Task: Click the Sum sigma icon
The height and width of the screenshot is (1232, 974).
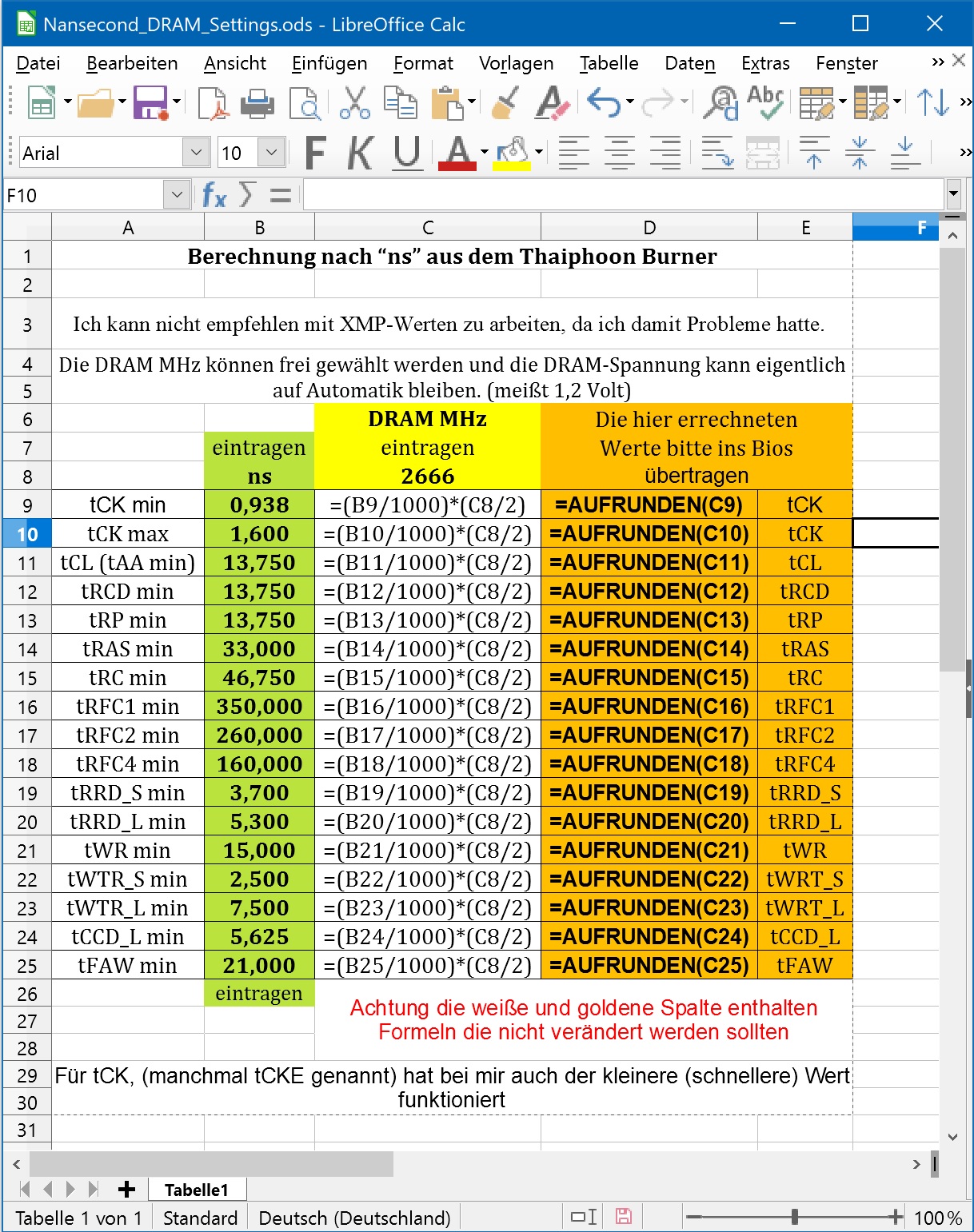Action: coord(248,194)
